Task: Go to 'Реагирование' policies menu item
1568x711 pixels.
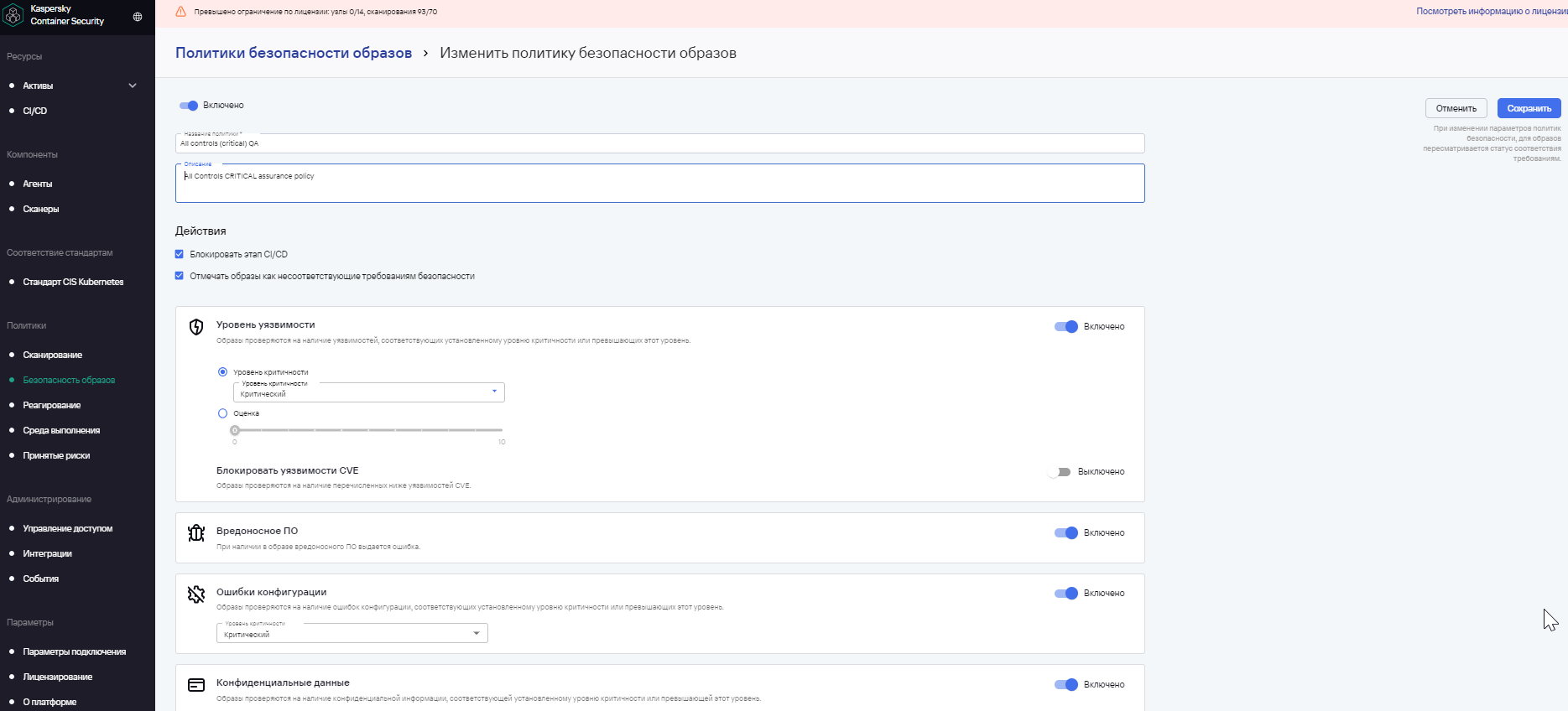Action: click(x=52, y=405)
